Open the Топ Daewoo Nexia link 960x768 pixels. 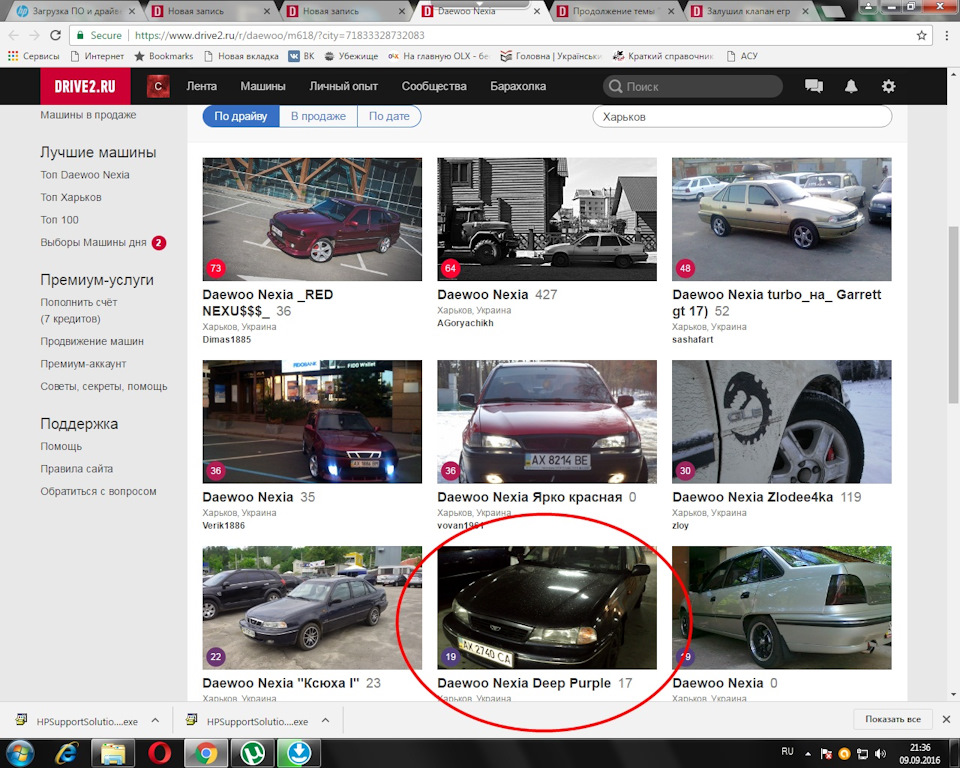(85, 175)
